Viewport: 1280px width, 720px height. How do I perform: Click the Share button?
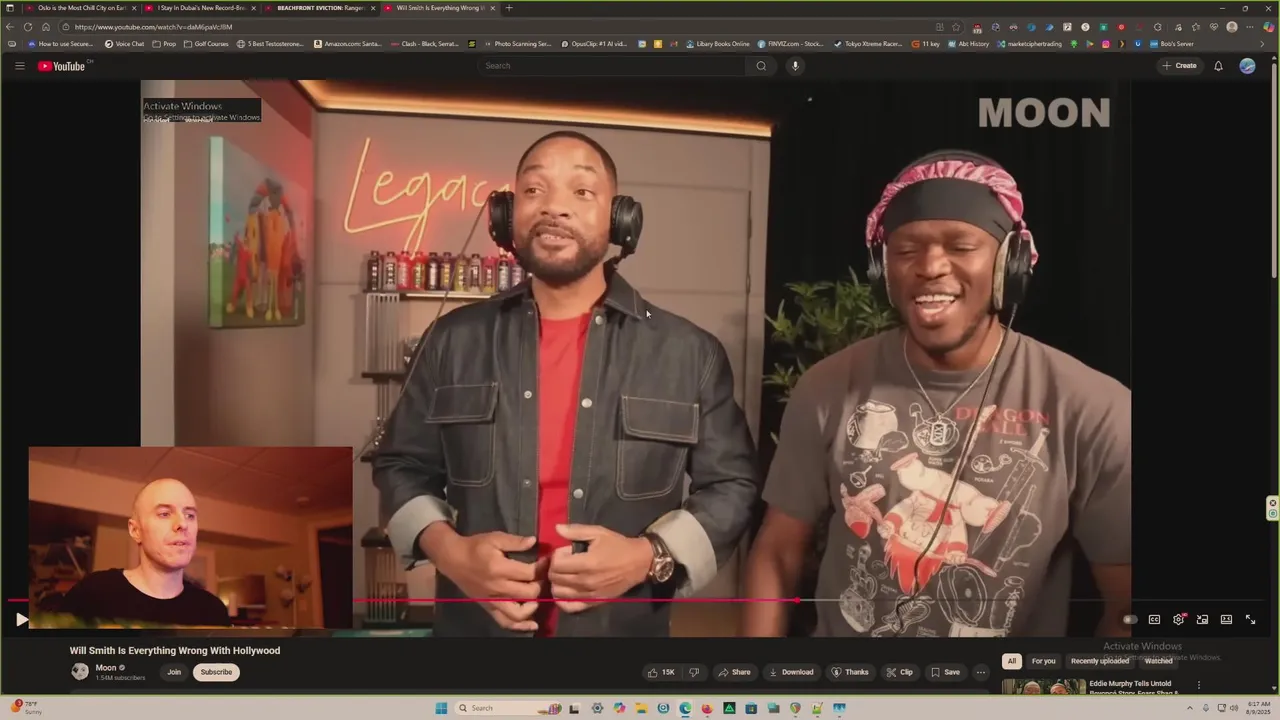click(x=734, y=672)
